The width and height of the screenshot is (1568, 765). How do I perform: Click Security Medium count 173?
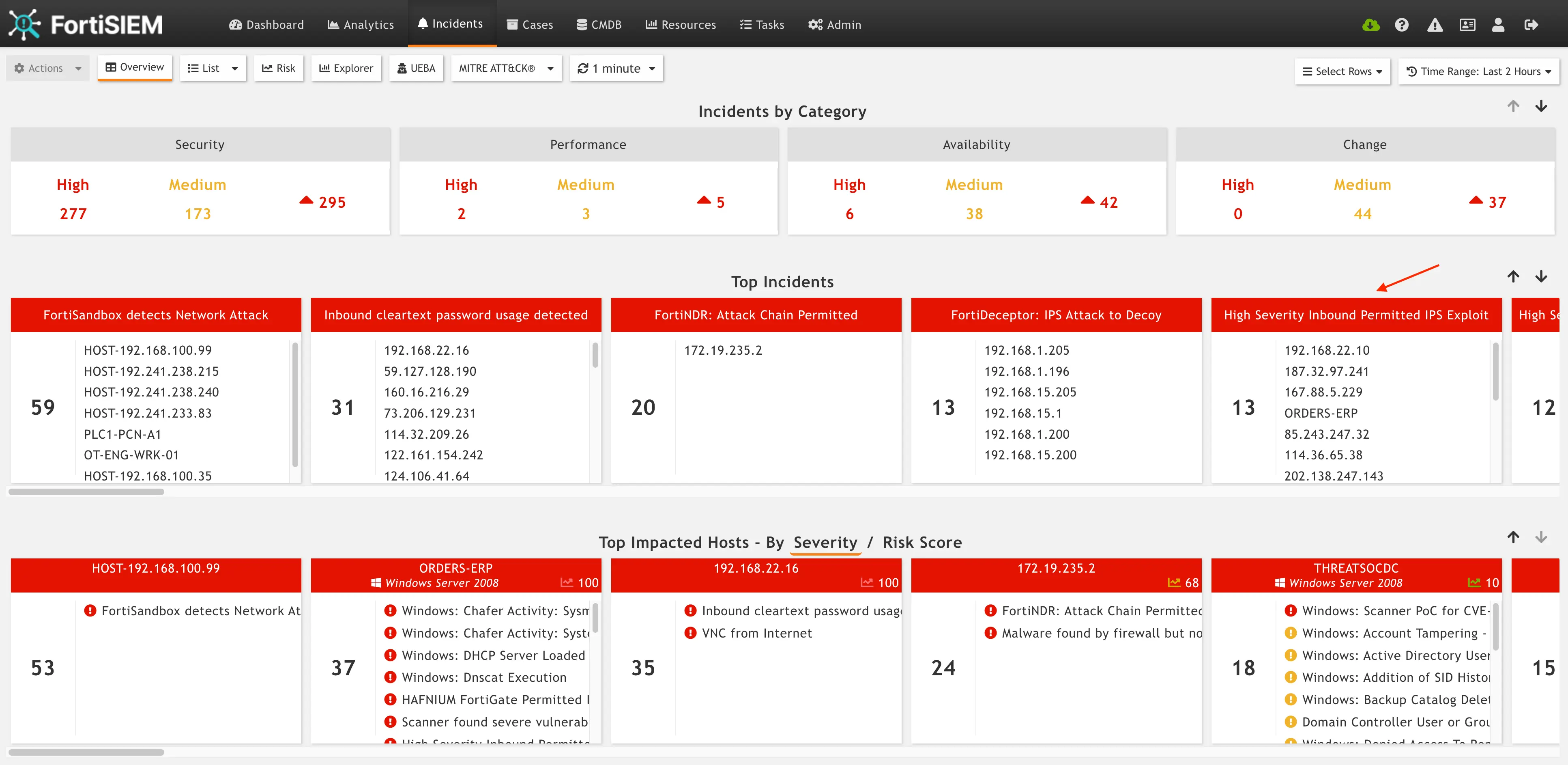pos(198,214)
